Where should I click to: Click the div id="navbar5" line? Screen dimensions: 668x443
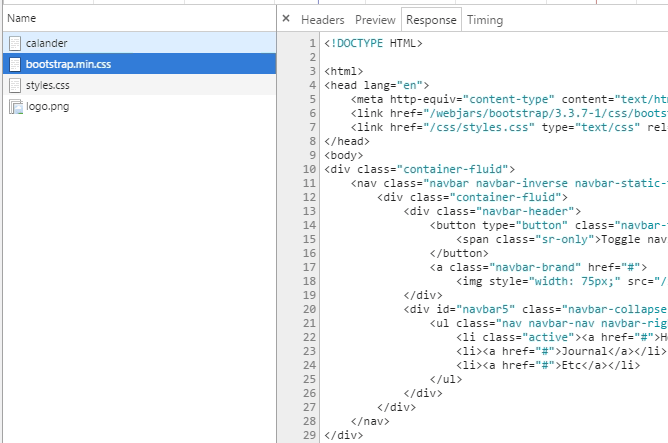coord(536,309)
